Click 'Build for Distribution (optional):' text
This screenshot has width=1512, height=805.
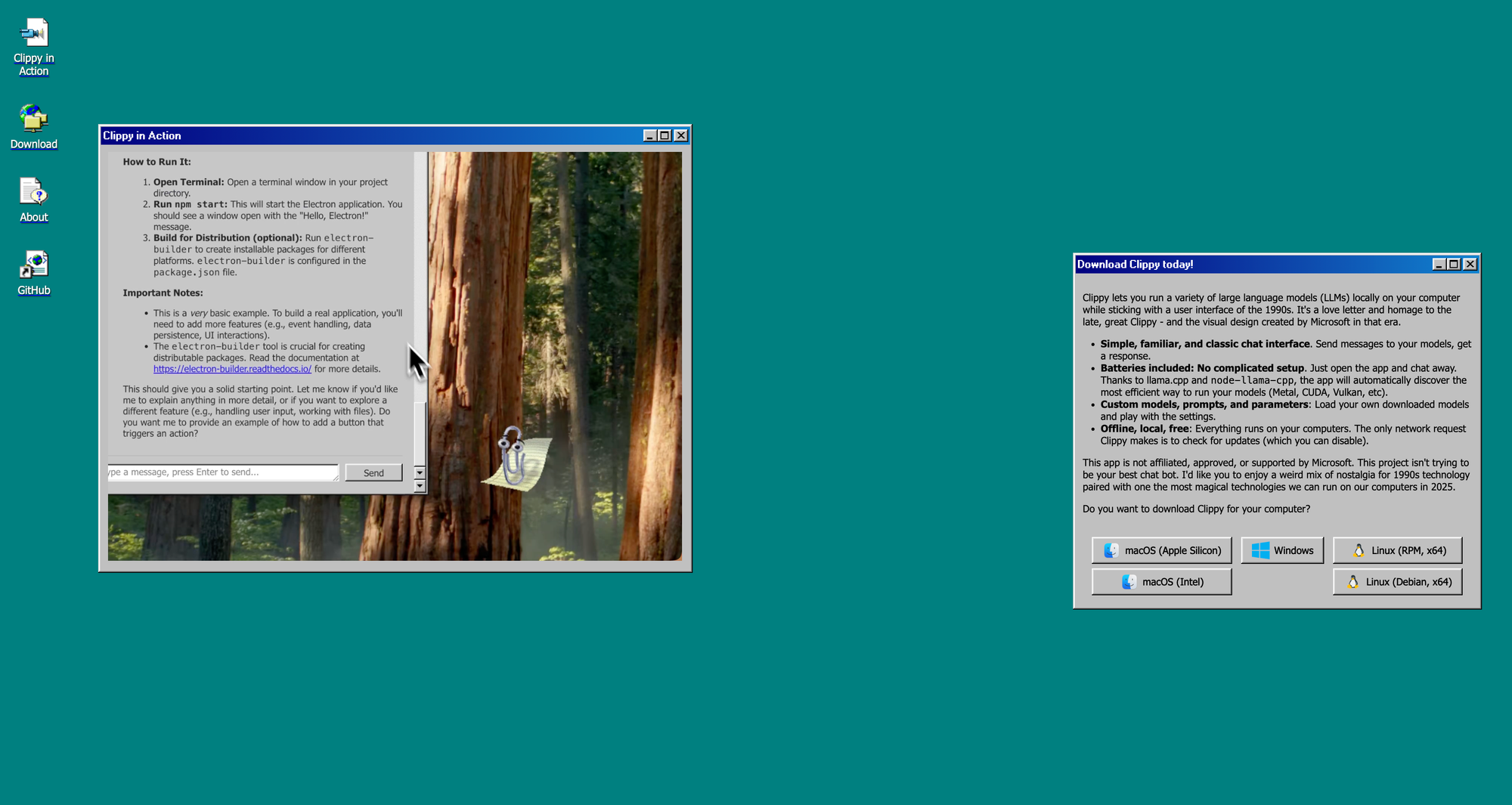pos(228,237)
